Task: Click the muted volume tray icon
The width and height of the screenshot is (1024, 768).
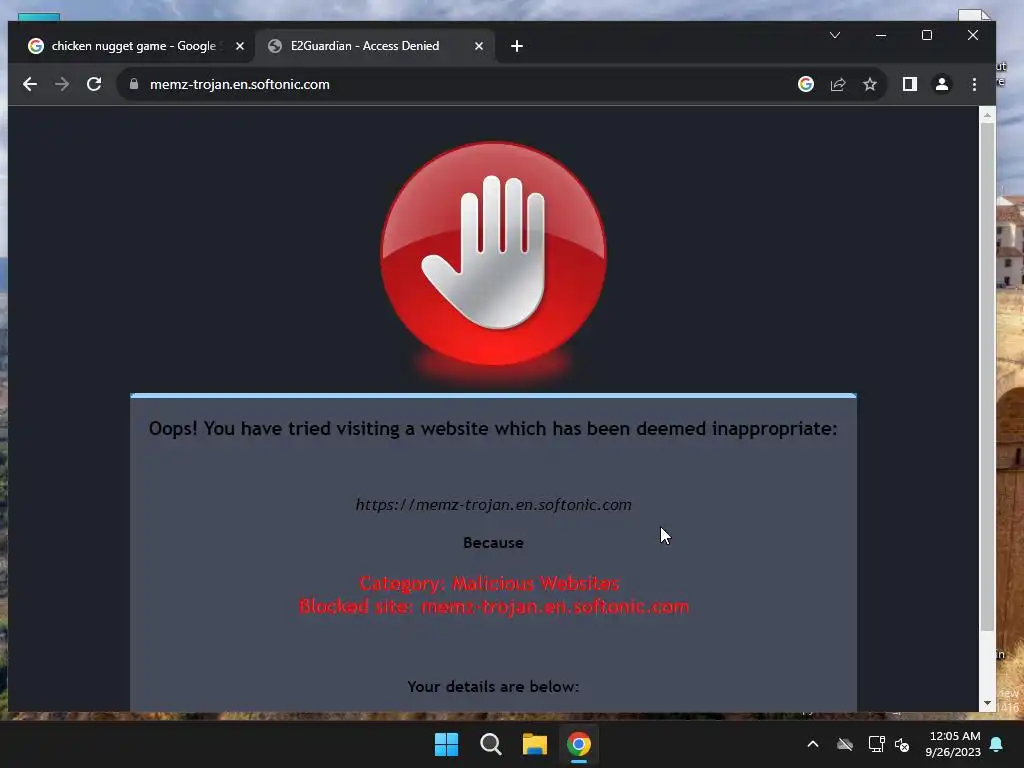Action: [903, 744]
